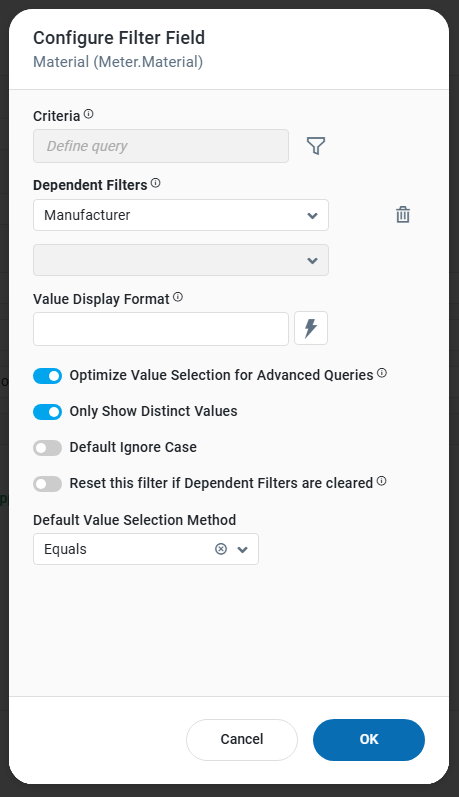Image resolution: width=459 pixels, height=797 pixels.
Task: Click the Default Value Selection Method label
Action: (135, 520)
